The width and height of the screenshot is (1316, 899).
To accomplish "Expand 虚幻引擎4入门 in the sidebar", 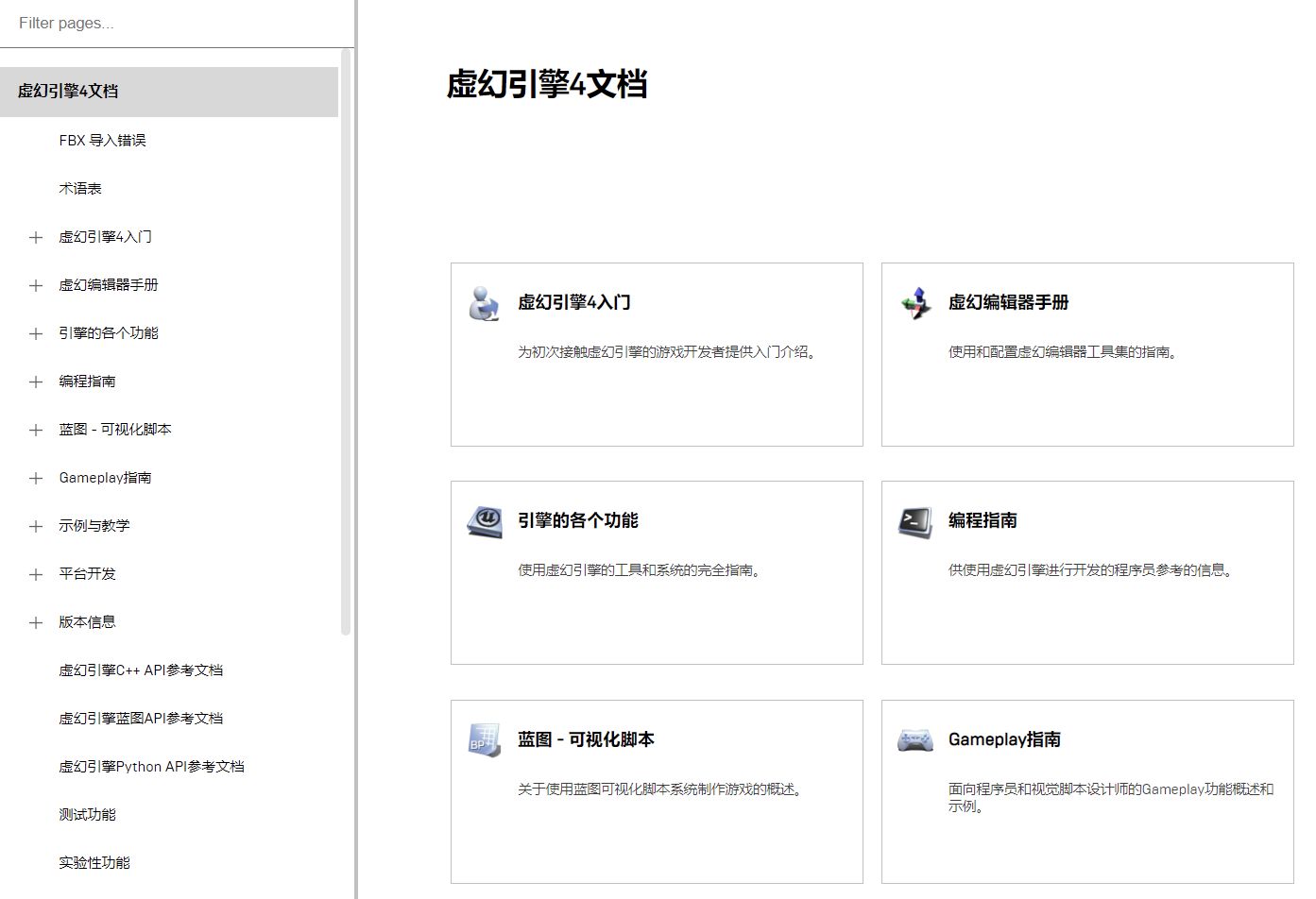I will coord(35,236).
